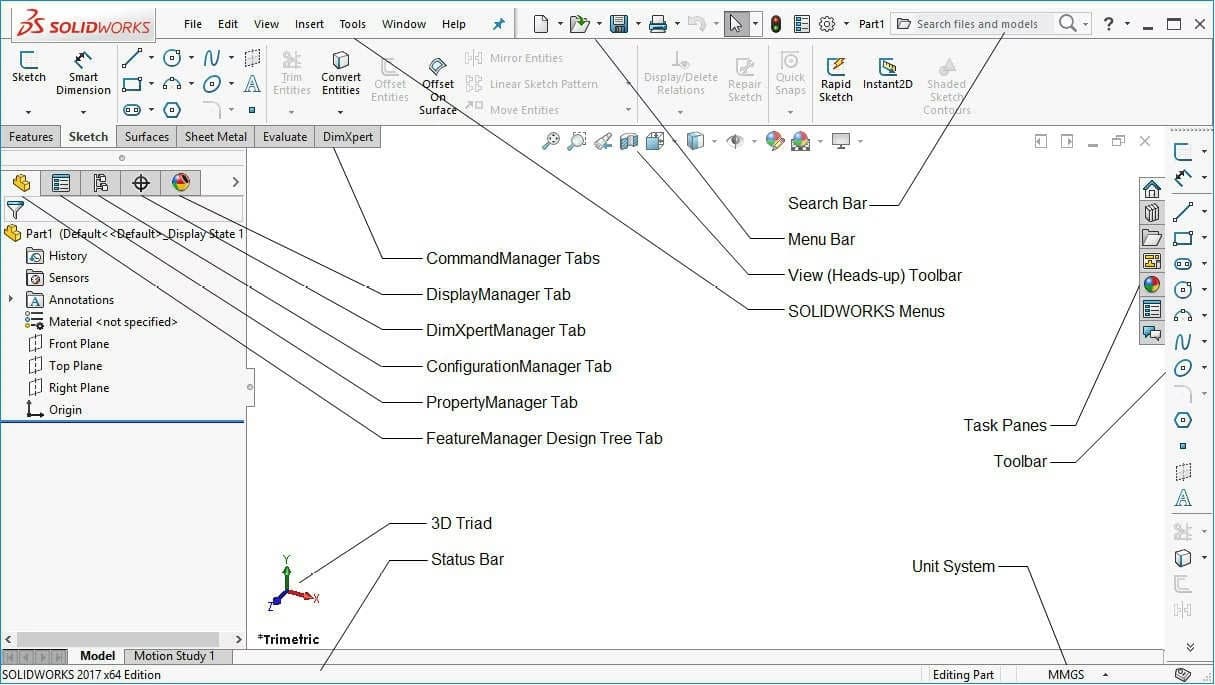Image resolution: width=1215 pixels, height=685 pixels.
Task: Open the DimXpert CommandManager tab
Action: pos(348,137)
